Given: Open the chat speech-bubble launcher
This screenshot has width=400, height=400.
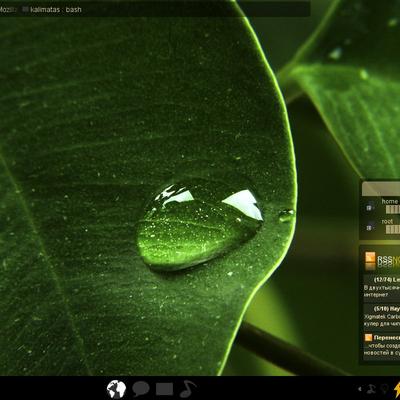Looking at the screenshot, I should coord(141,389).
